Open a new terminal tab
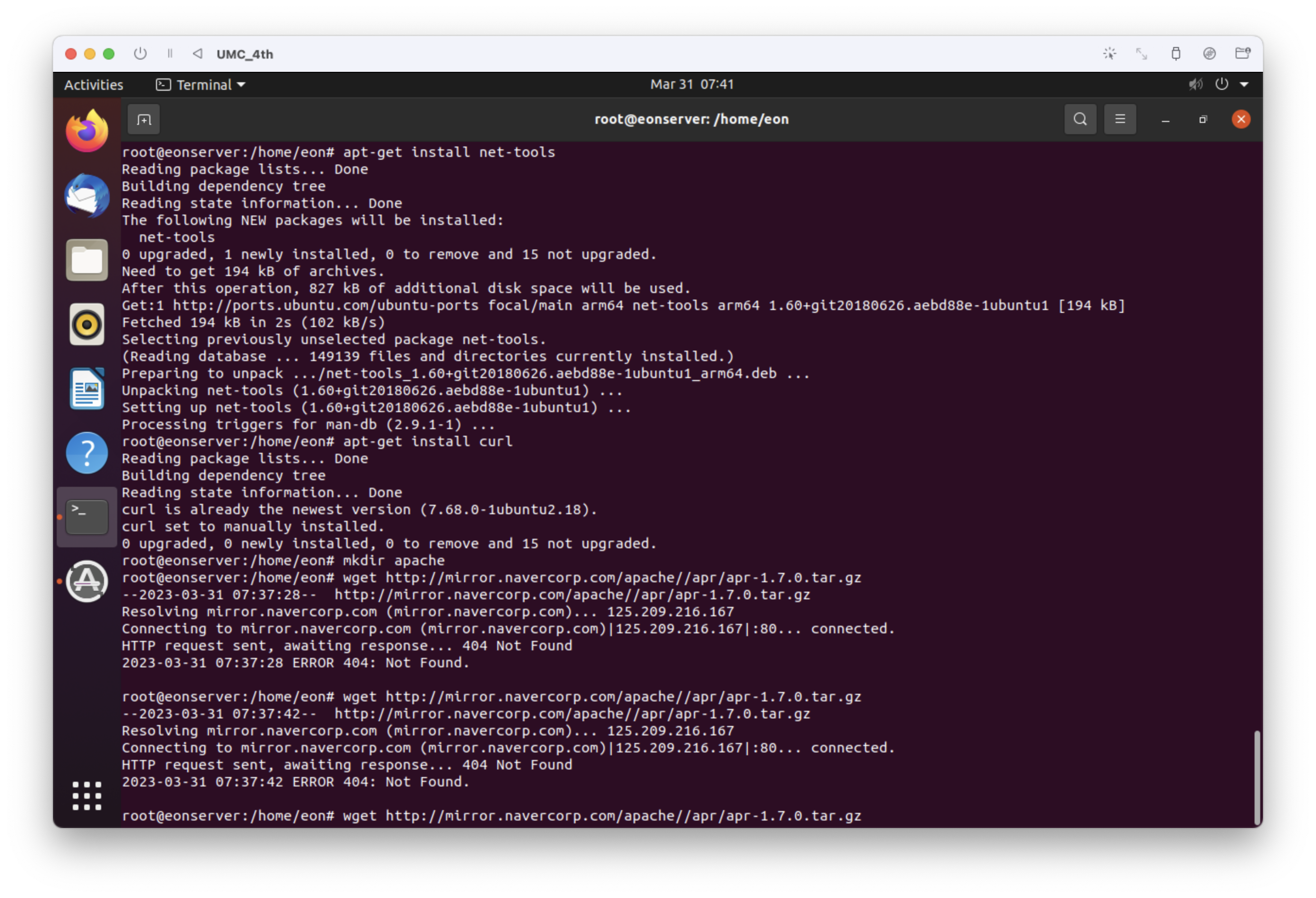The height and width of the screenshot is (898, 1316). 144,120
